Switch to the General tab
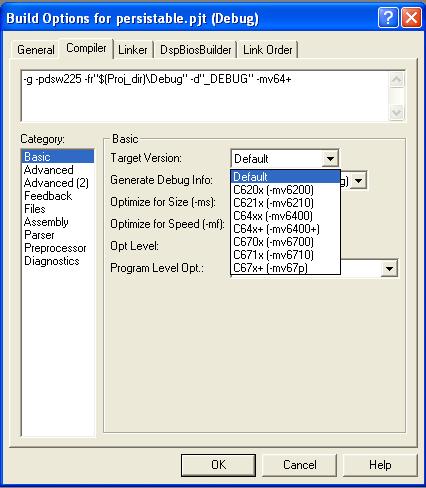Image resolution: width=426 pixels, height=488 pixels. [36, 50]
